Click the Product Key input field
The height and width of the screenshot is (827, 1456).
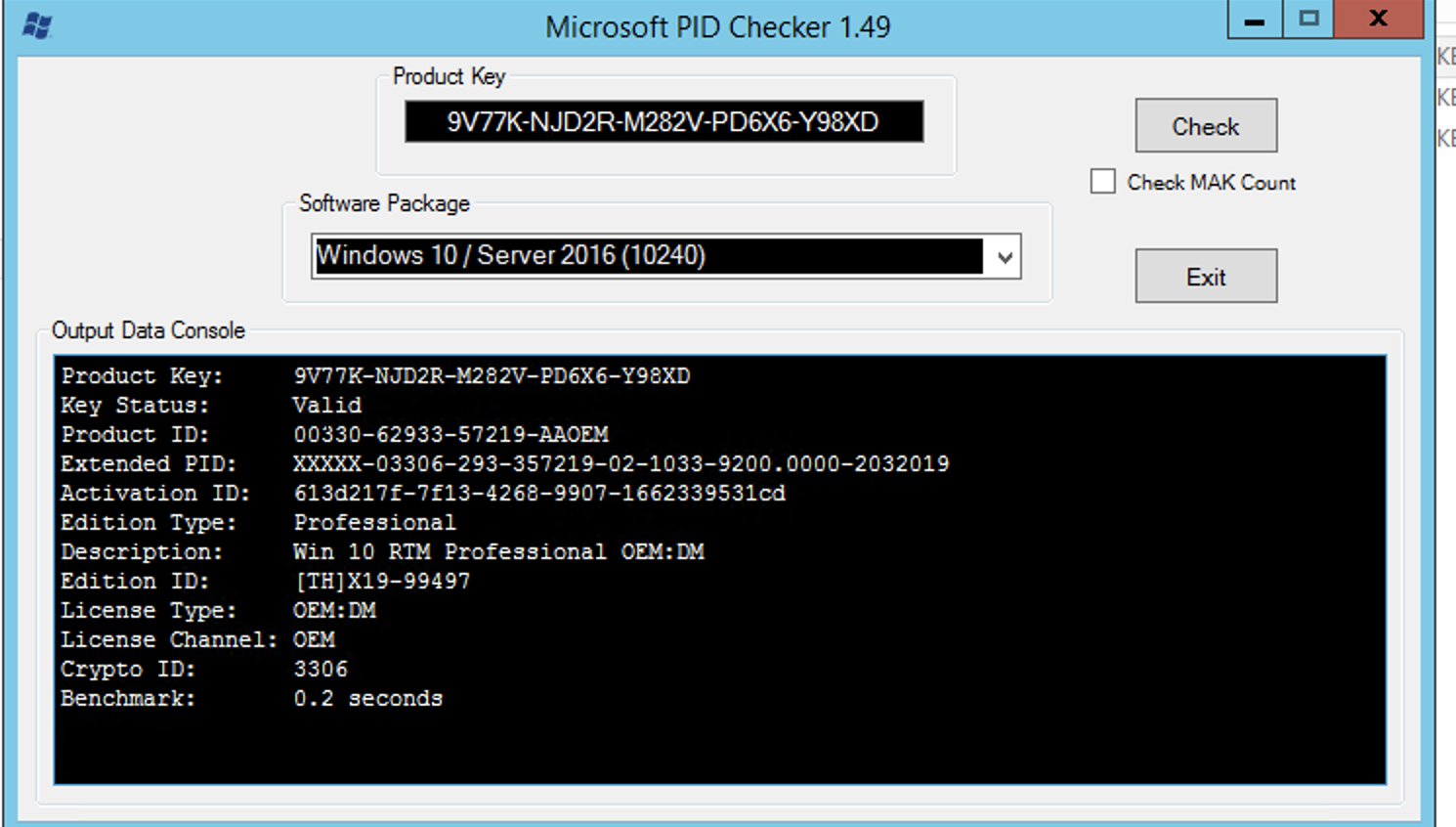click(664, 122)
